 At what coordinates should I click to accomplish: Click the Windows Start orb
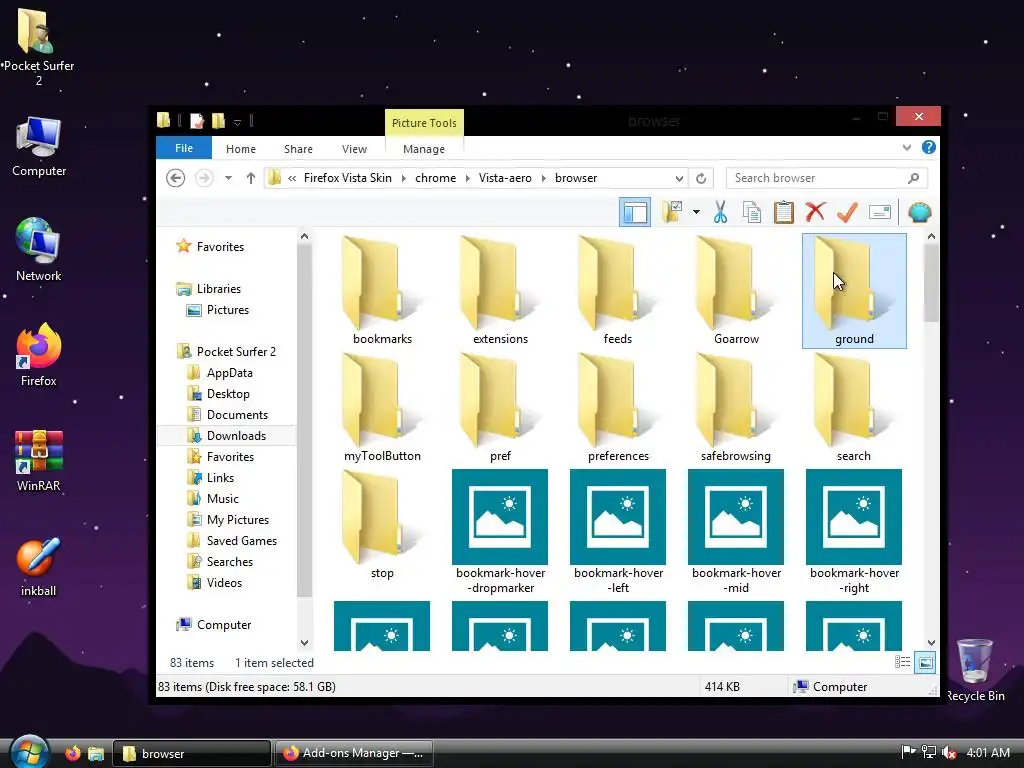click(29, 752)
